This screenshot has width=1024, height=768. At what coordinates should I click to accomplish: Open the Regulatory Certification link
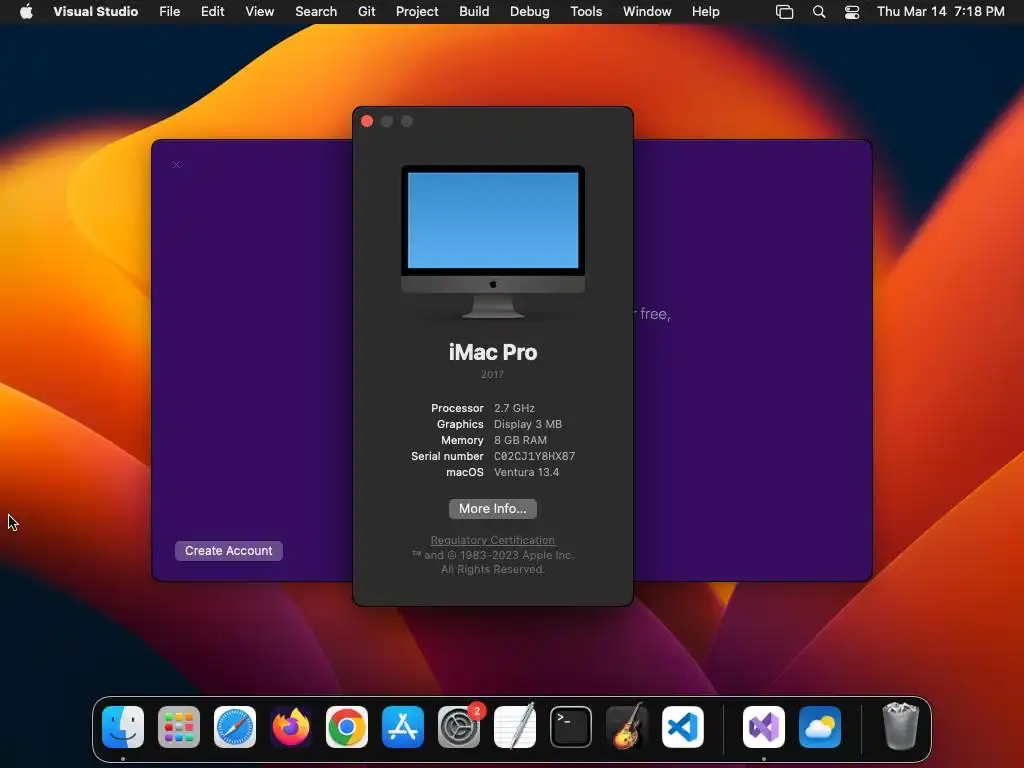(492, 540)
